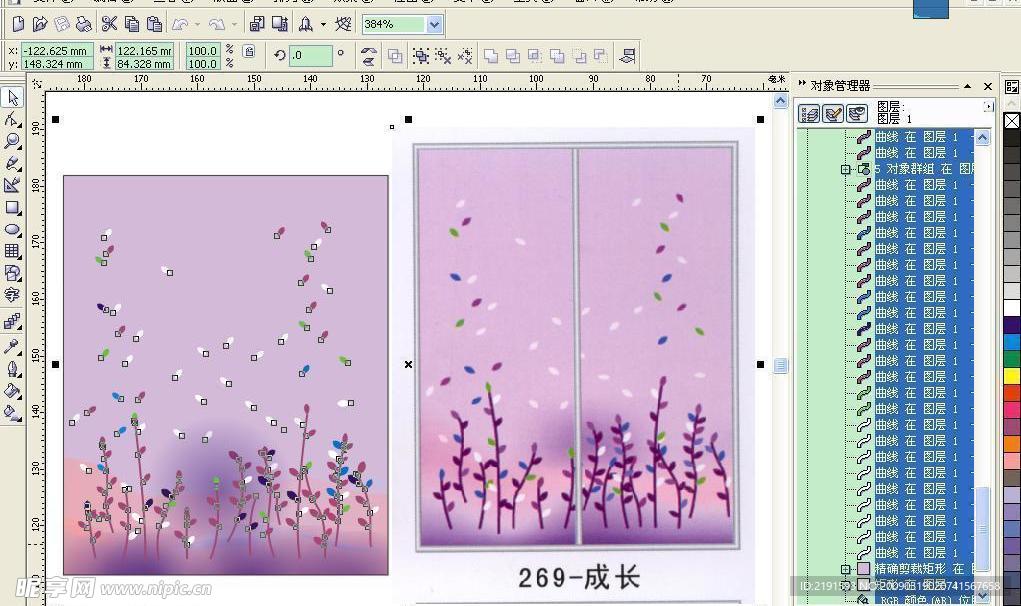The width and height of the screenshot is (1021, 606).
Task: Click the Intersect shapes icon
Action: 535,56
